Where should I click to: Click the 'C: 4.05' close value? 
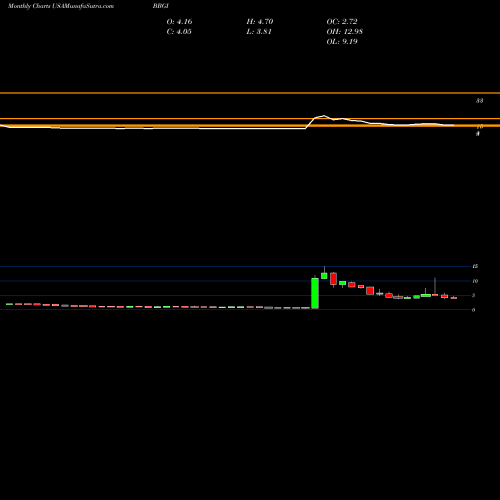(x=179, y=32)
